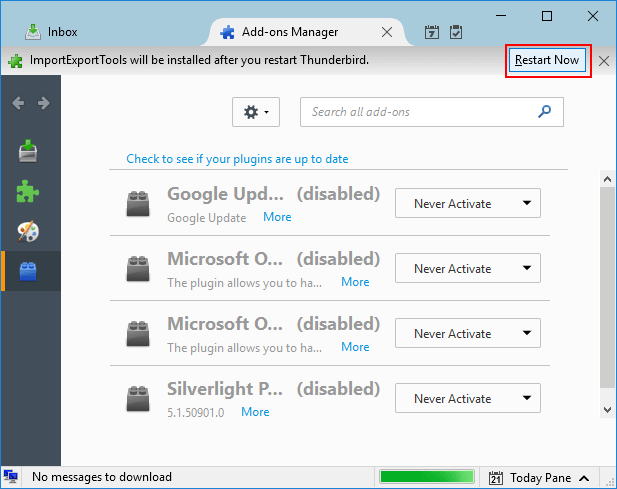Close the Add-ons Manager tab

[x=387, y=32]
